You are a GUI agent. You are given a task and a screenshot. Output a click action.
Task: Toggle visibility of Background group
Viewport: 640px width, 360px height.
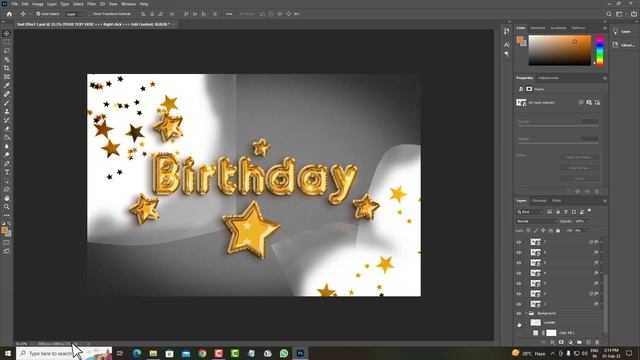point(519,313)
